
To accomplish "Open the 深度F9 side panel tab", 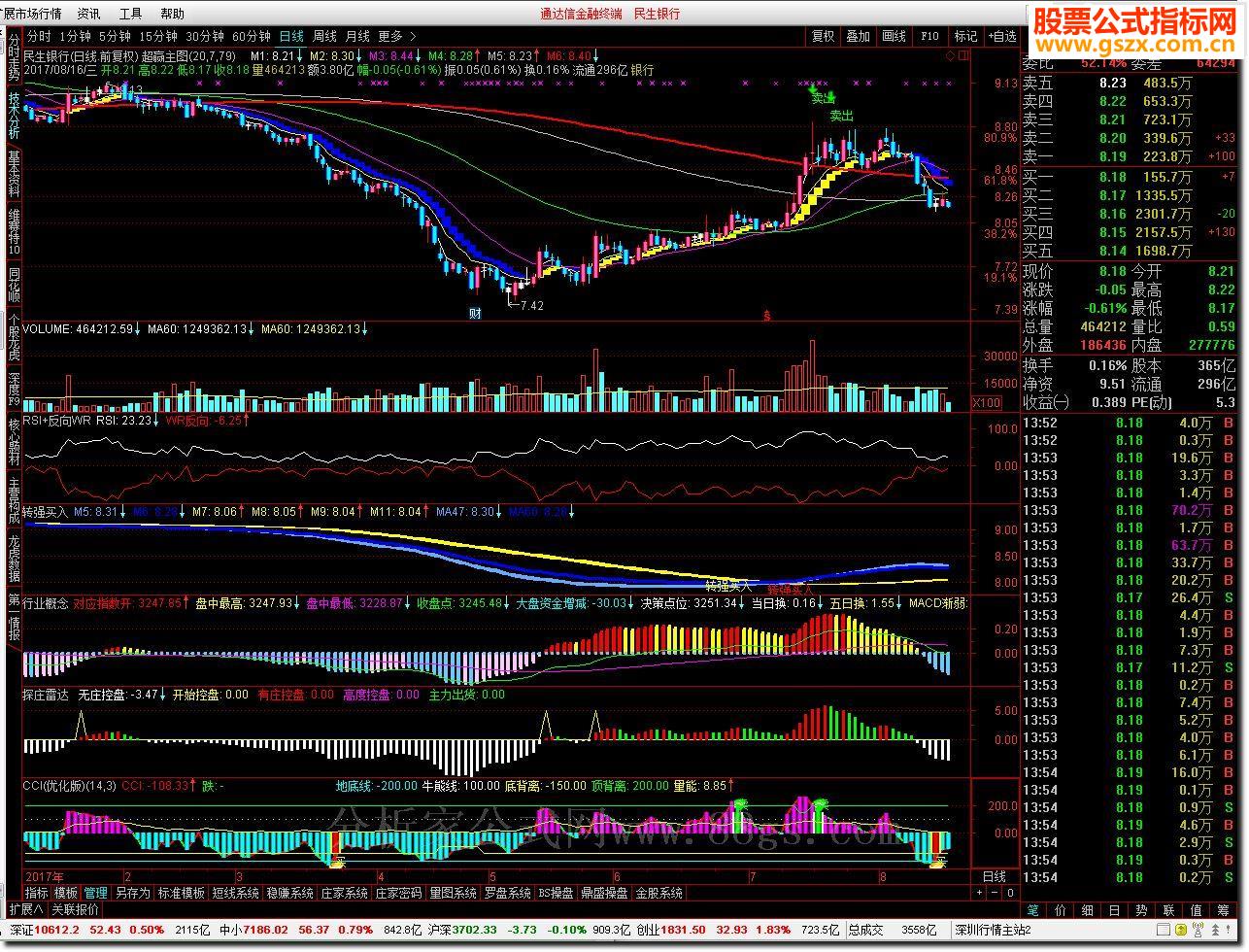I will 14,389.
